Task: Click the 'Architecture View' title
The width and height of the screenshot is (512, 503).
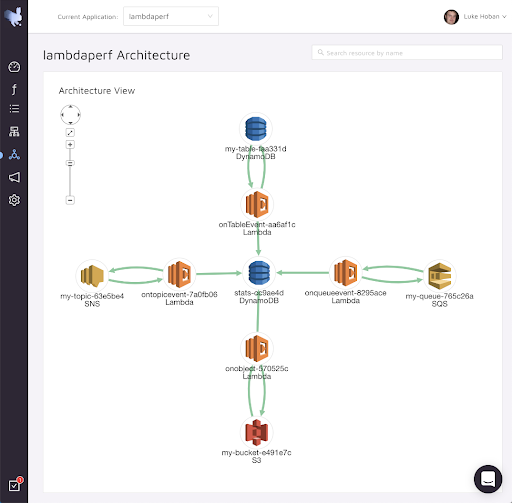Action: pyautogui.click(x=97, y=91)
